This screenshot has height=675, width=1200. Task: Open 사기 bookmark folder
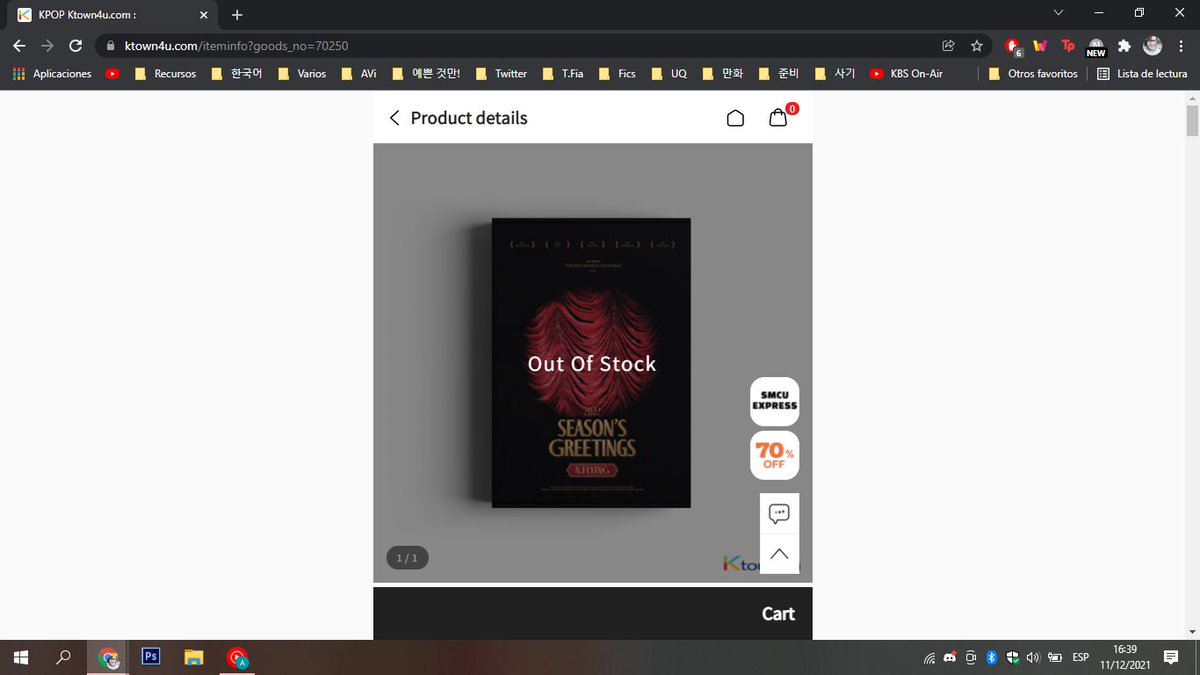[x=835, y=74]
